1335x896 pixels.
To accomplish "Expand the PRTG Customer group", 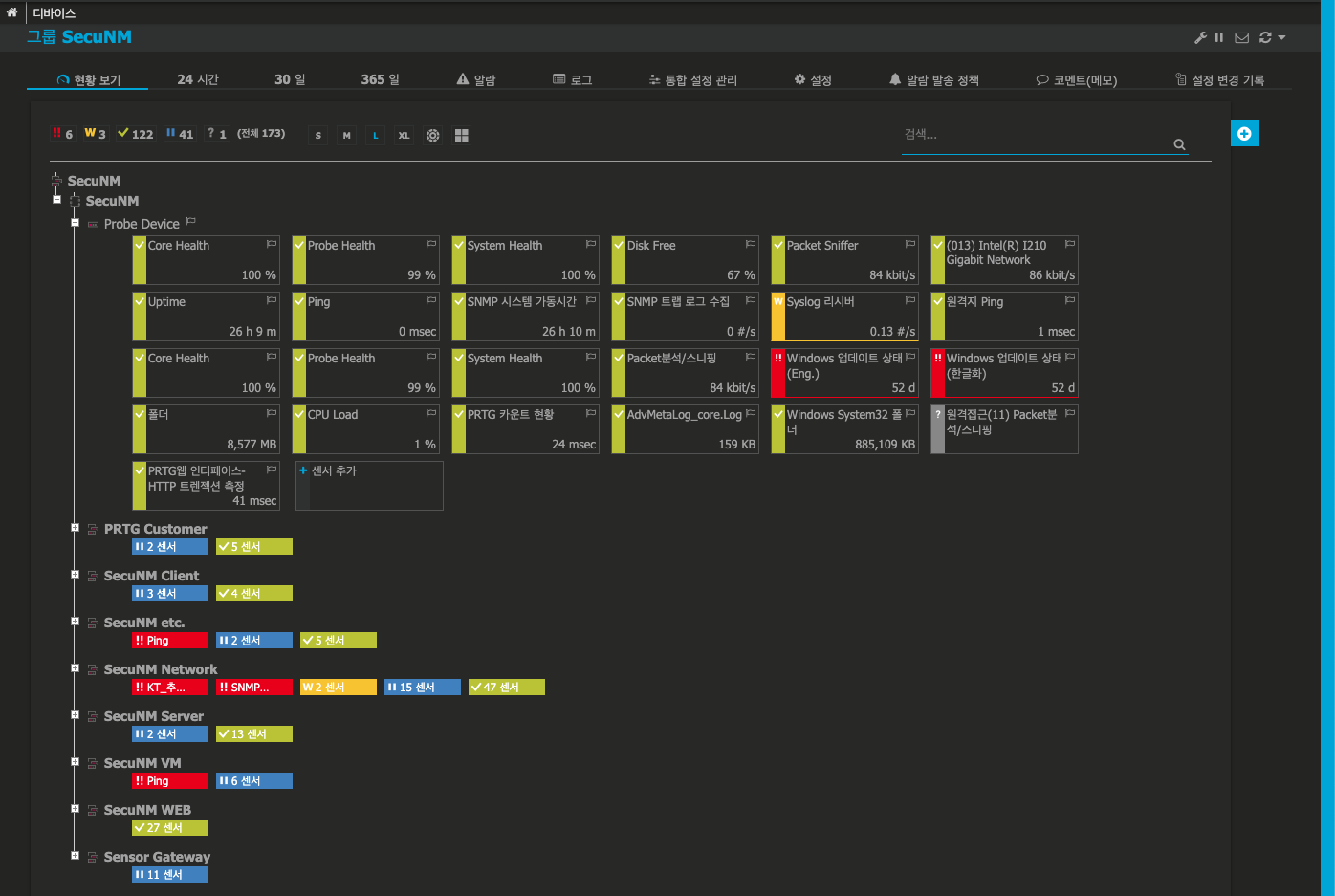I will (x=75, y=528).
